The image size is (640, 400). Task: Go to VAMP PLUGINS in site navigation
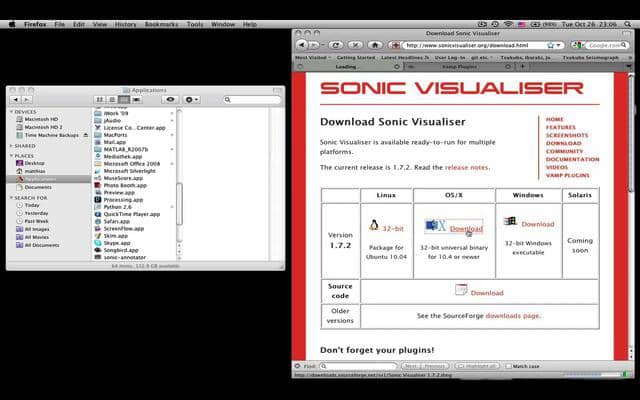[x=568, y=175]
